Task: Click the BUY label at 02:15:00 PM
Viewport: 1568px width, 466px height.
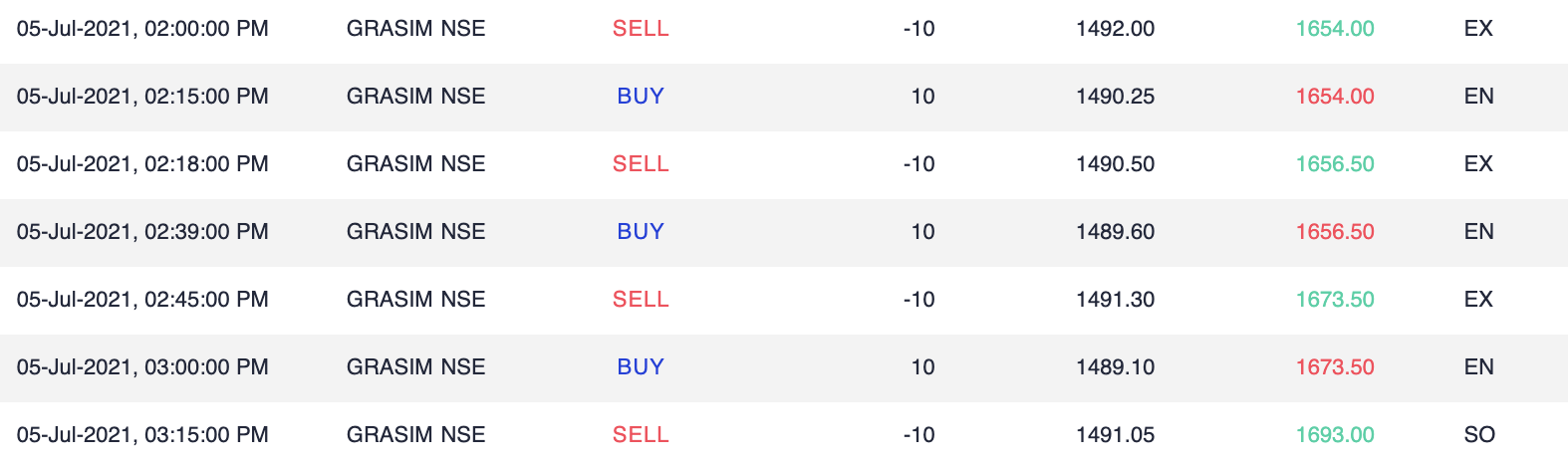Action: coord(641,97)
